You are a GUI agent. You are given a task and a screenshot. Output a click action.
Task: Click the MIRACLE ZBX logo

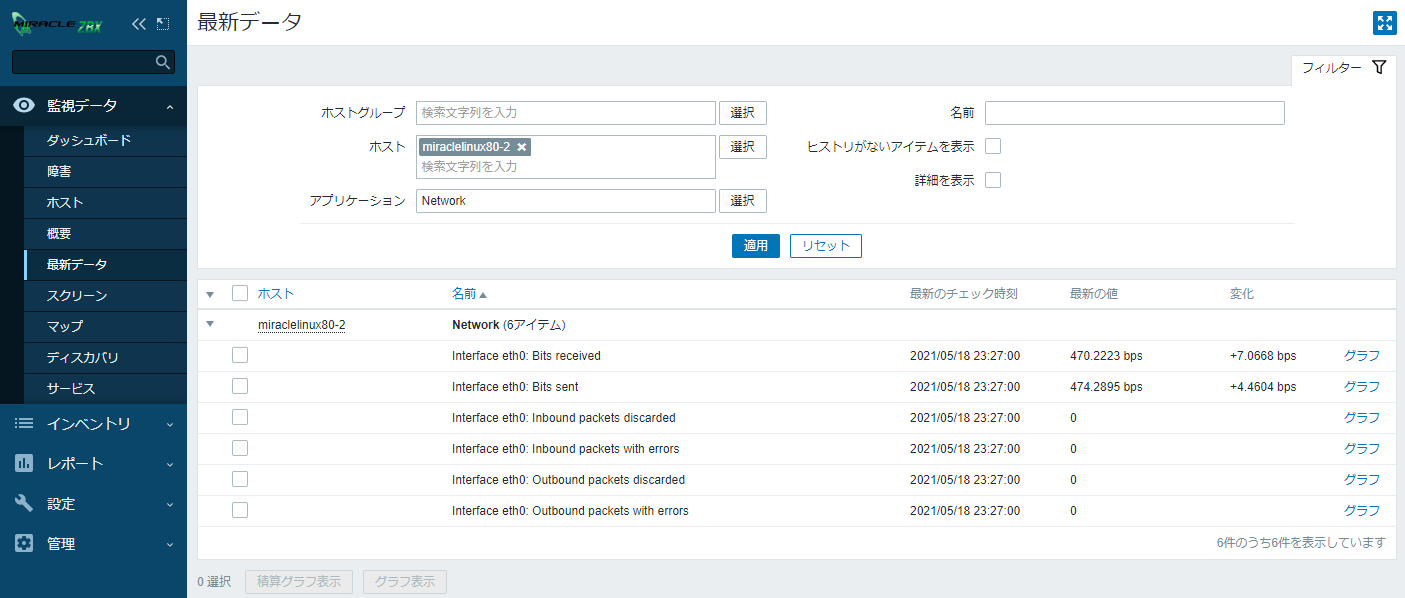click(x=57, y=23)
